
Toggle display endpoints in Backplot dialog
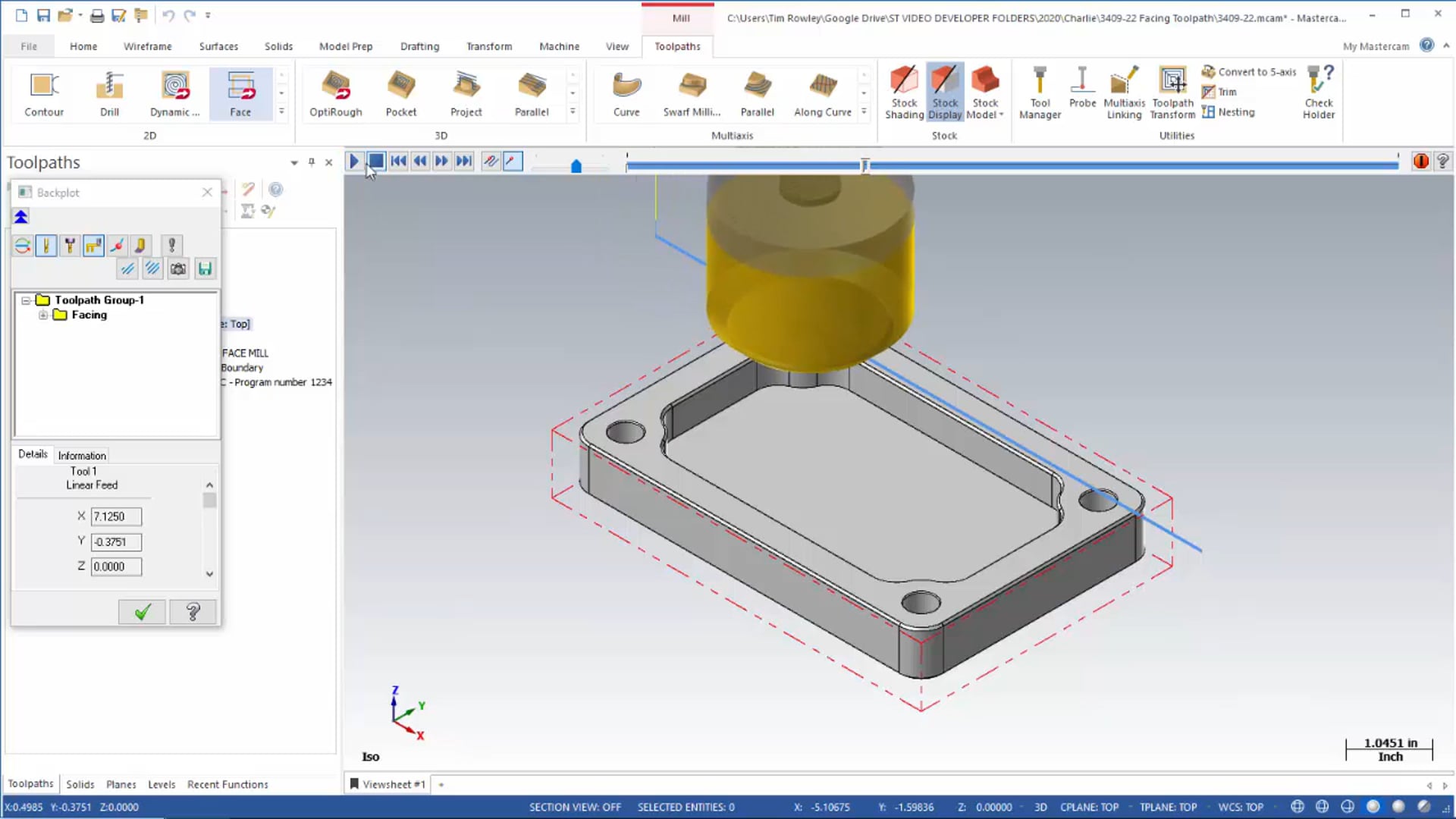[x=117, y=246]
